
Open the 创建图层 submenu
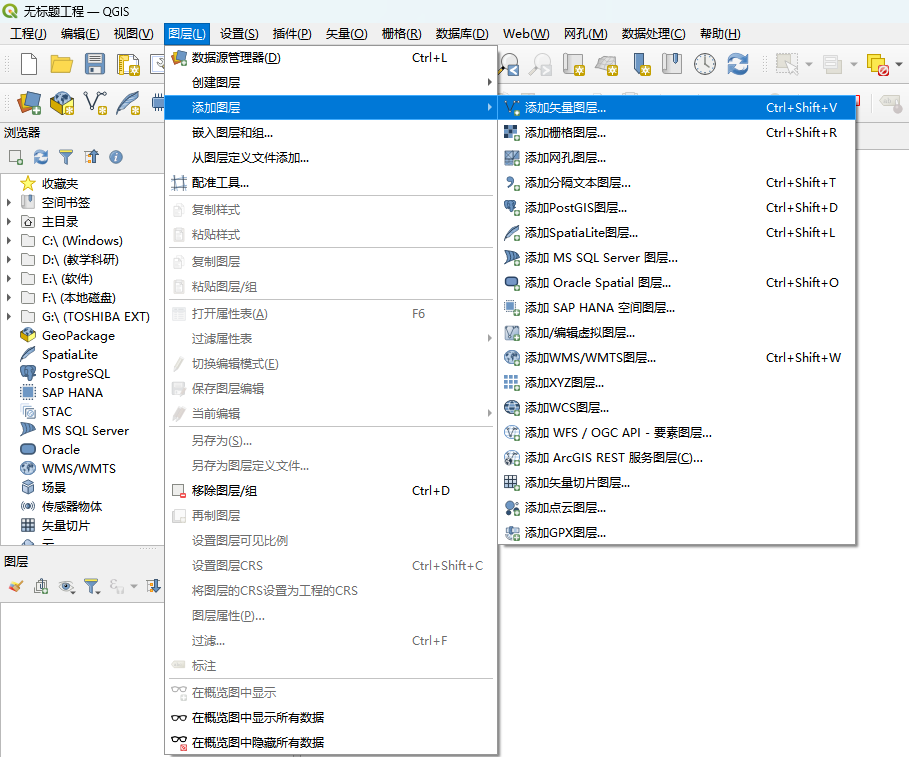click(331, 82)
